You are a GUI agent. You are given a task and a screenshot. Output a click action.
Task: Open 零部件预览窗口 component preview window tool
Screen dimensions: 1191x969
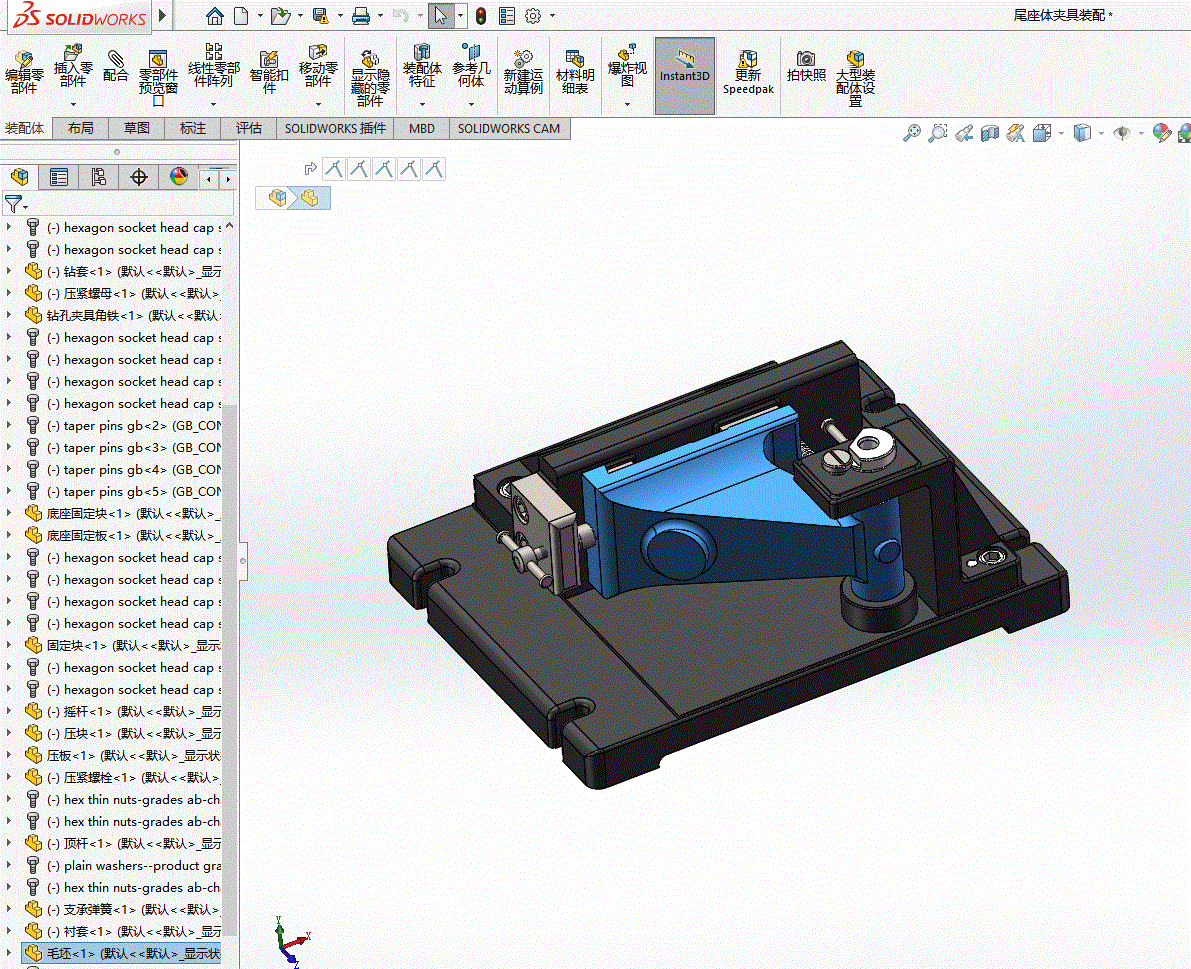pyautogui.click(x=158, y=79)
